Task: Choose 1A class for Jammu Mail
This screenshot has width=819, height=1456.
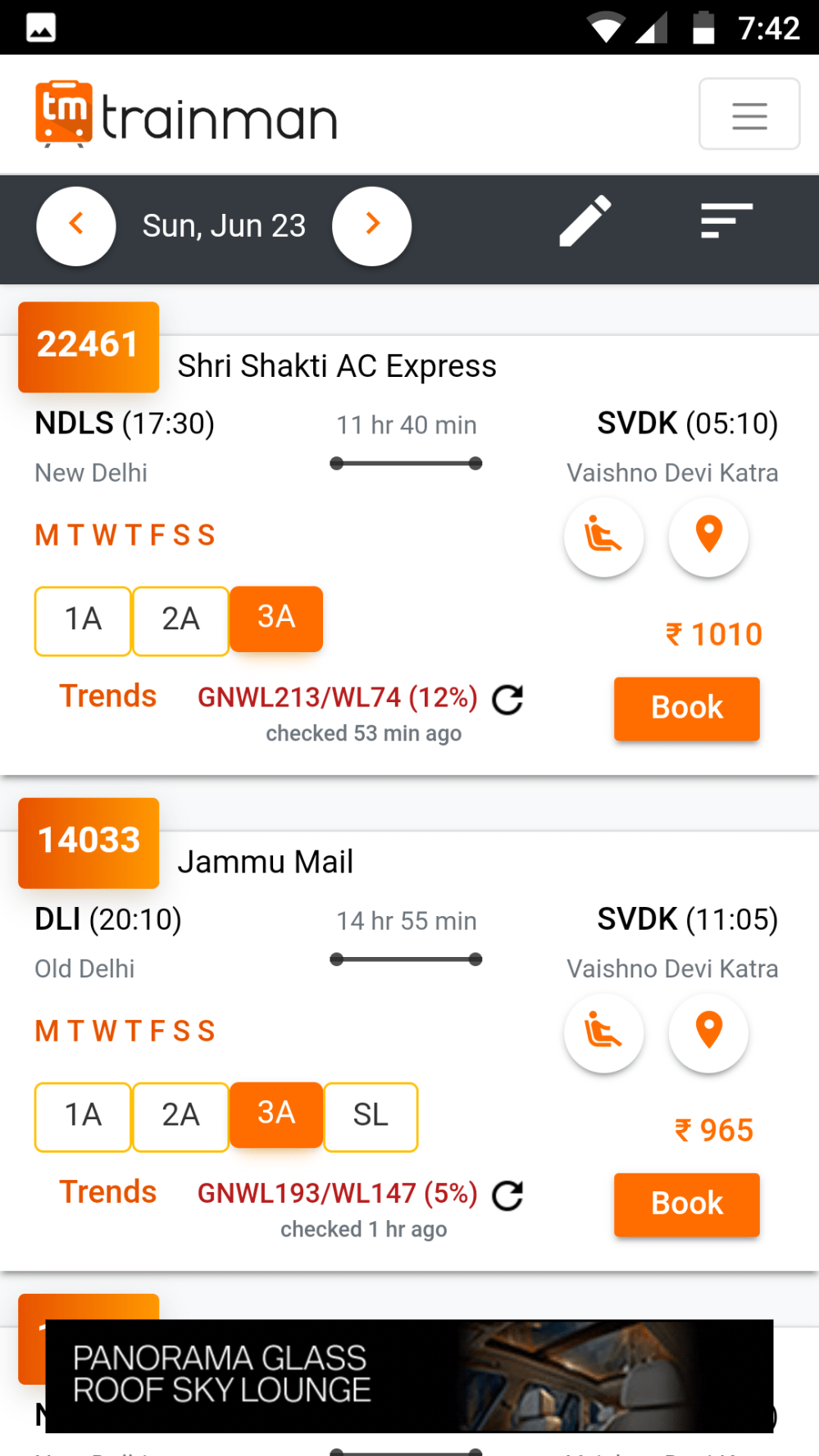Action: point(83,1116)
